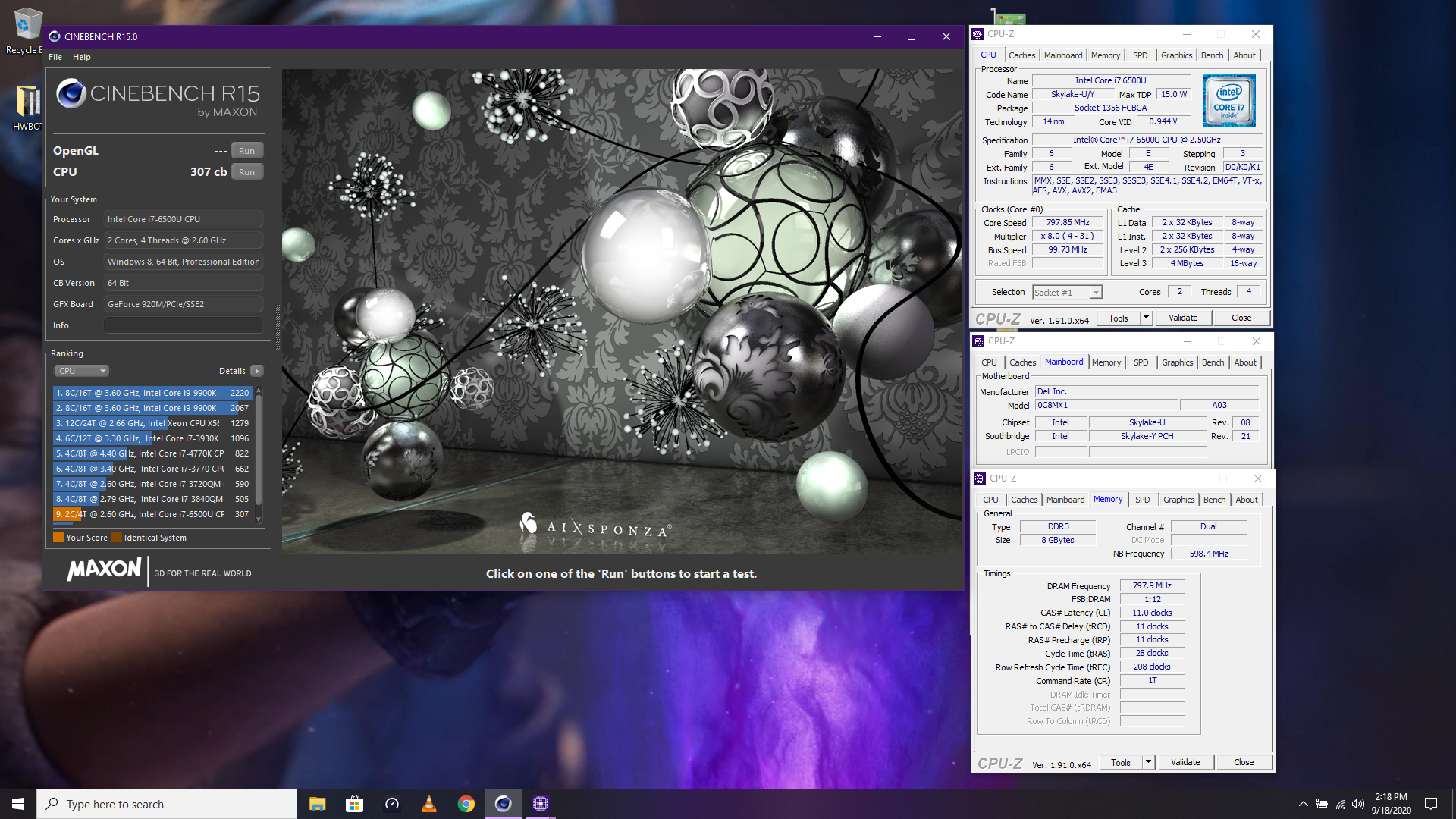Viewport: 1456px width, 819px height.
Task: Click the Your Score orange legend swatch
Action: click(58, 538)
